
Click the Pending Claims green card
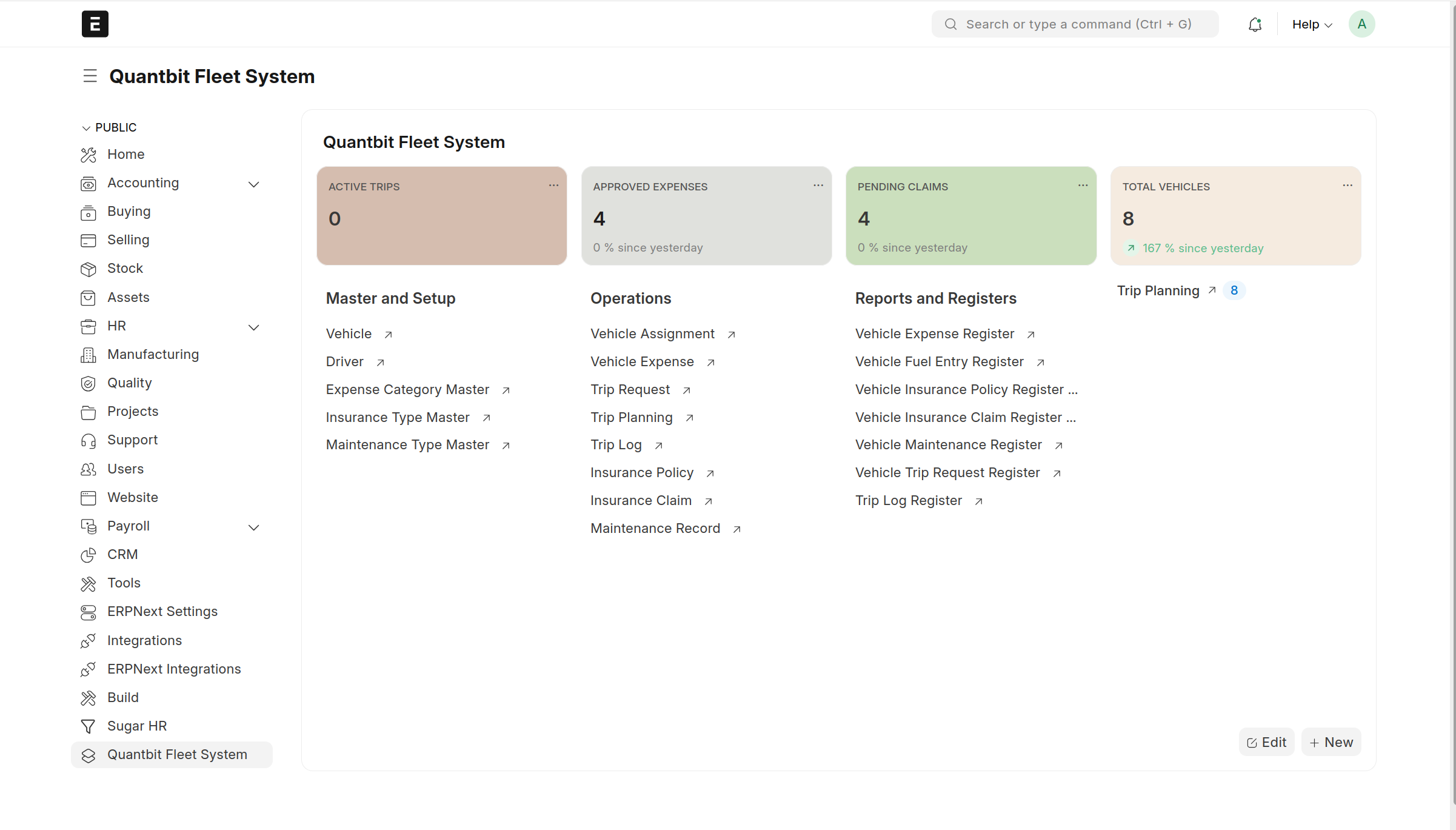(x=970, y=216)
